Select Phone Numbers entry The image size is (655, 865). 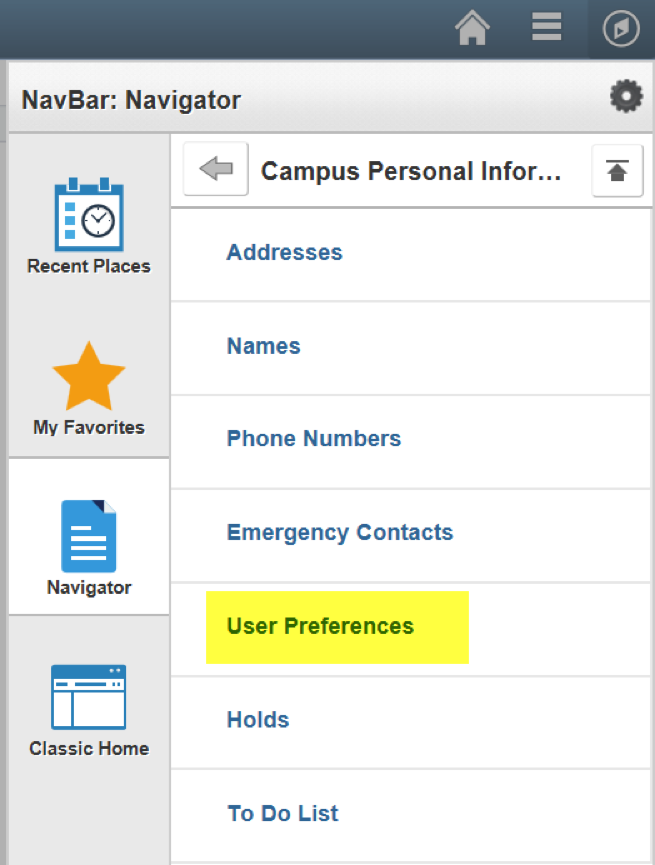pos(314,439)
